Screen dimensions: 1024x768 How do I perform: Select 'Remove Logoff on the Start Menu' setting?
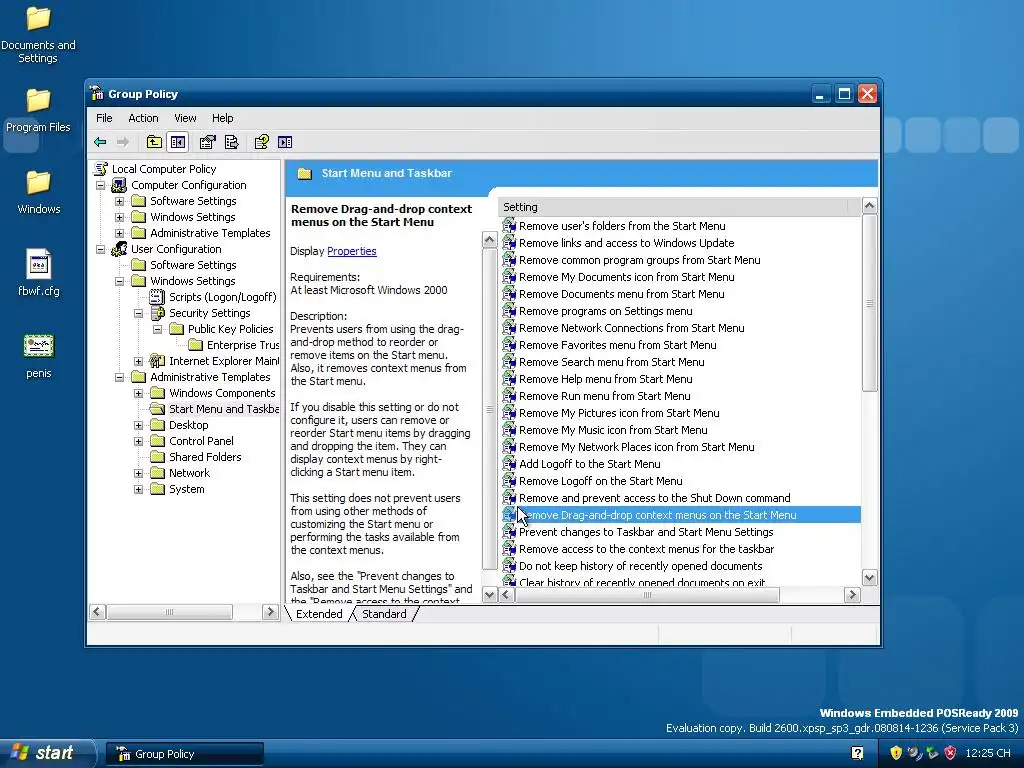(600, 481)
